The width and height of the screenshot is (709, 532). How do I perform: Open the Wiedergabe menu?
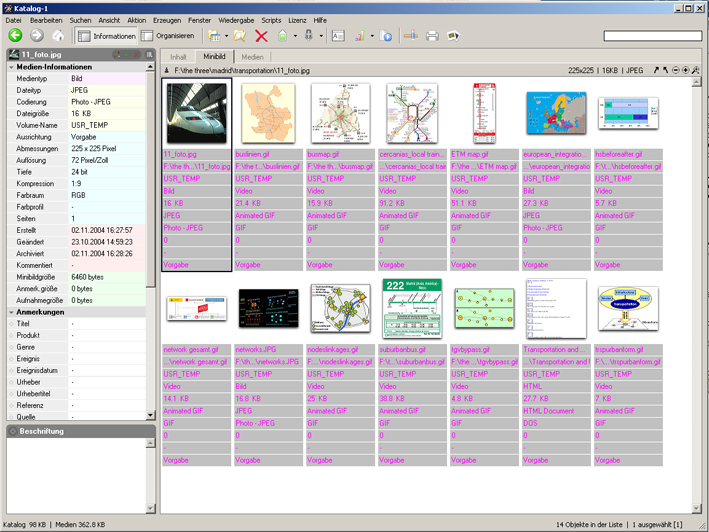click(x=236, y=20)
